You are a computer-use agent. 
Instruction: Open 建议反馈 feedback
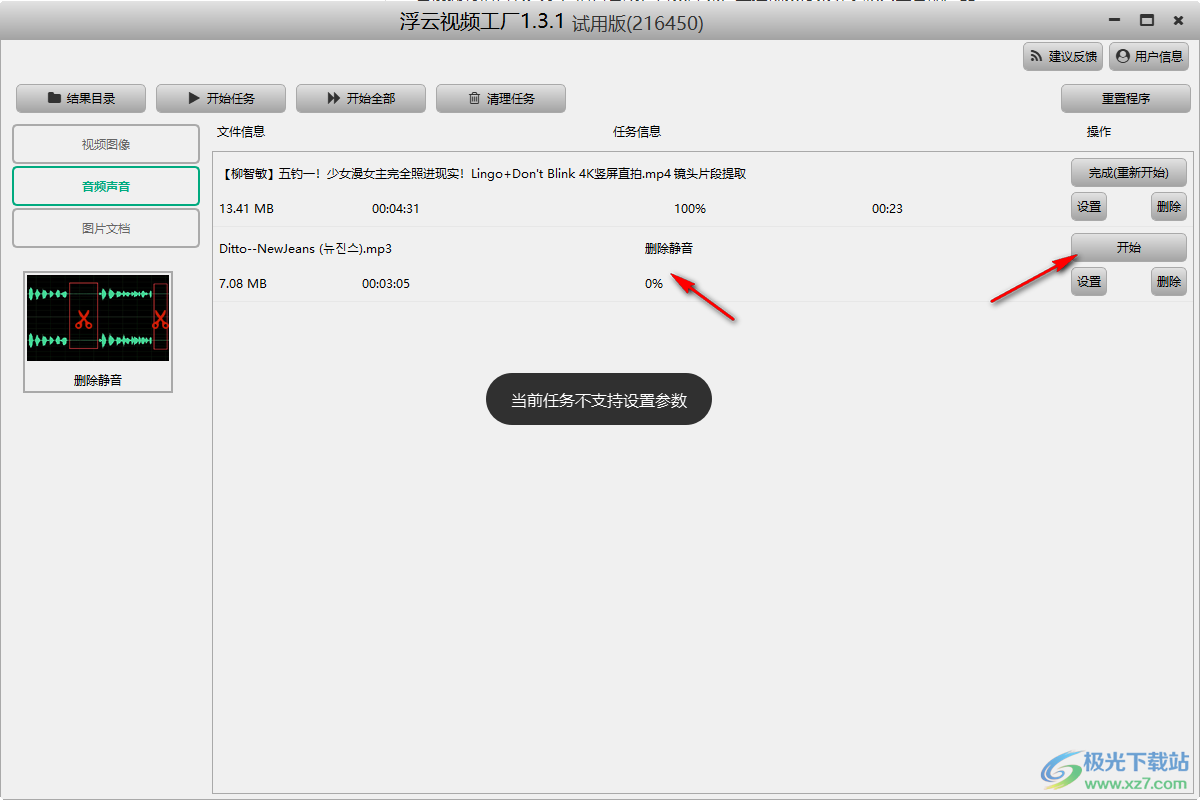tap(1062, 57)
